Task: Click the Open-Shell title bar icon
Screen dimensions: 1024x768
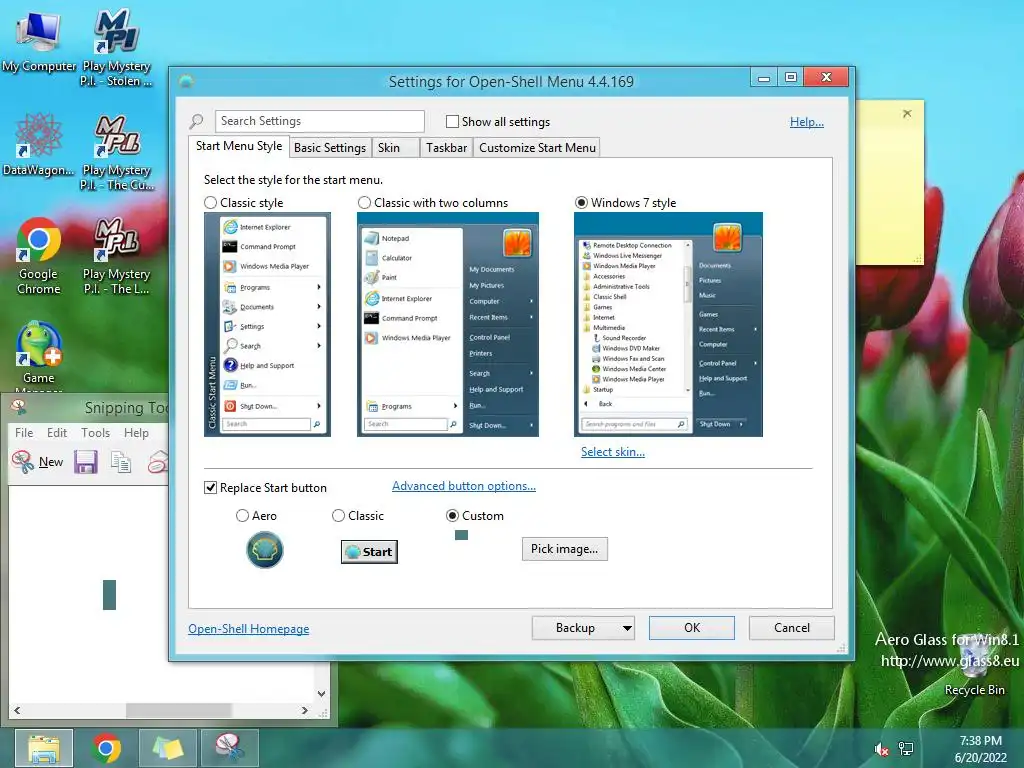Action: point(186,81)
